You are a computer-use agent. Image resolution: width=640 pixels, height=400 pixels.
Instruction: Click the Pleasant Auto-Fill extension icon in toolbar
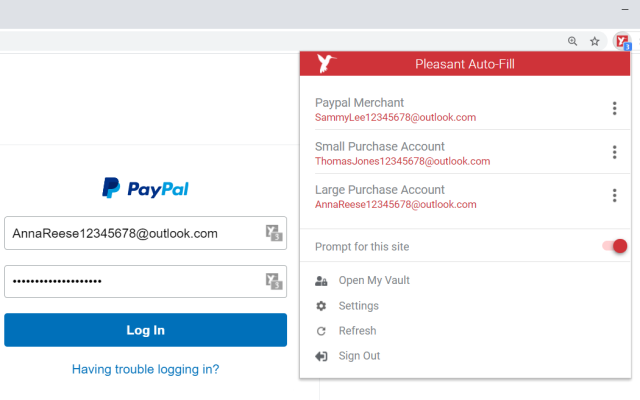[622, 41]
